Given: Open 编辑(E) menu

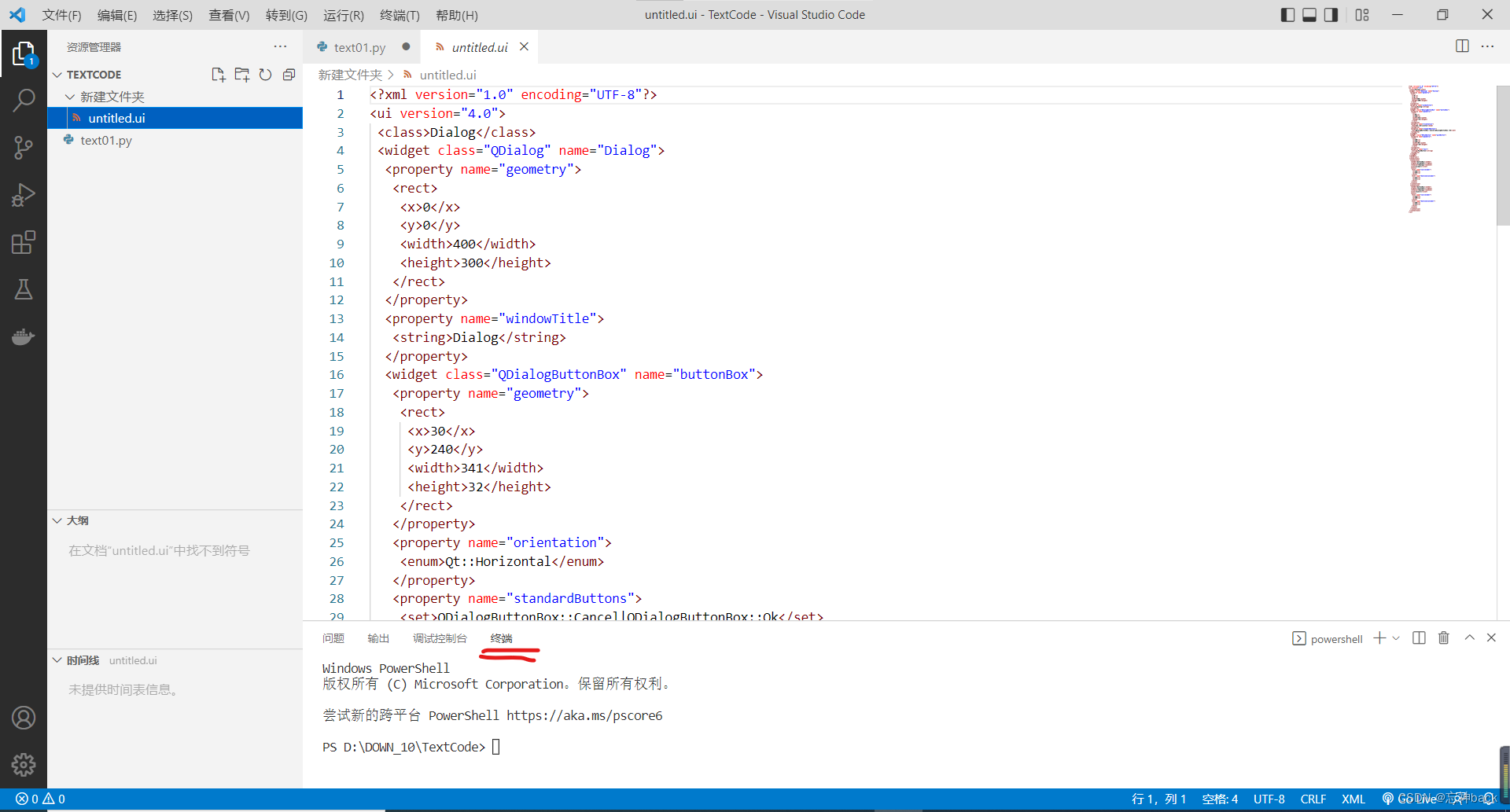Looking at the screenshot, I should [117, 15].
